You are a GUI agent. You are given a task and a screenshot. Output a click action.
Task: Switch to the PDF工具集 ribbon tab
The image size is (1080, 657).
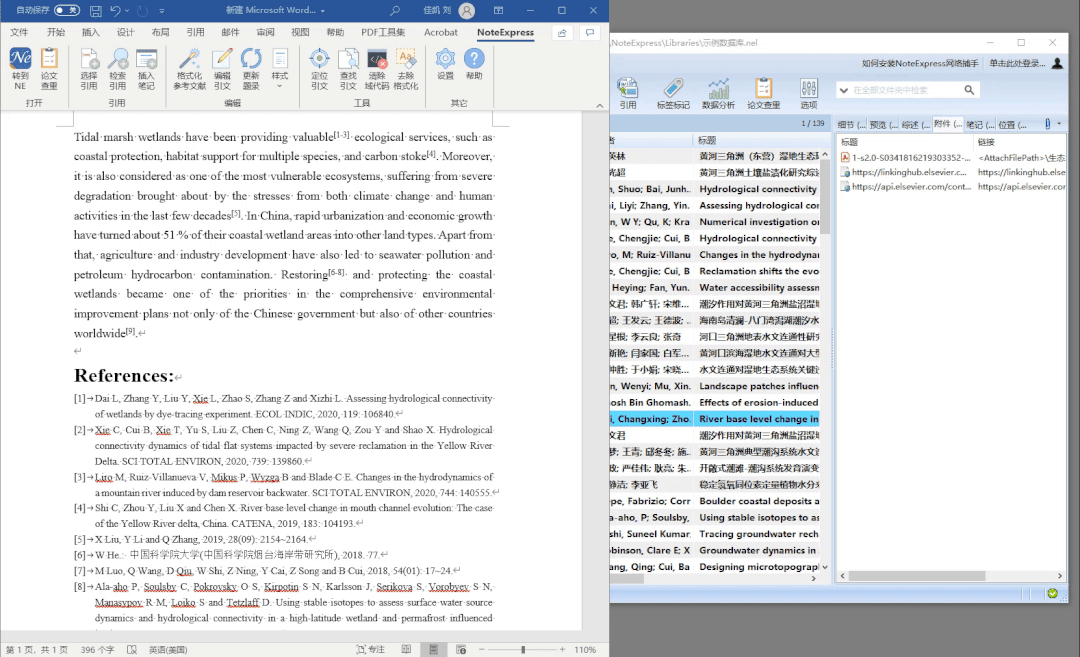[x=383, y=32]
